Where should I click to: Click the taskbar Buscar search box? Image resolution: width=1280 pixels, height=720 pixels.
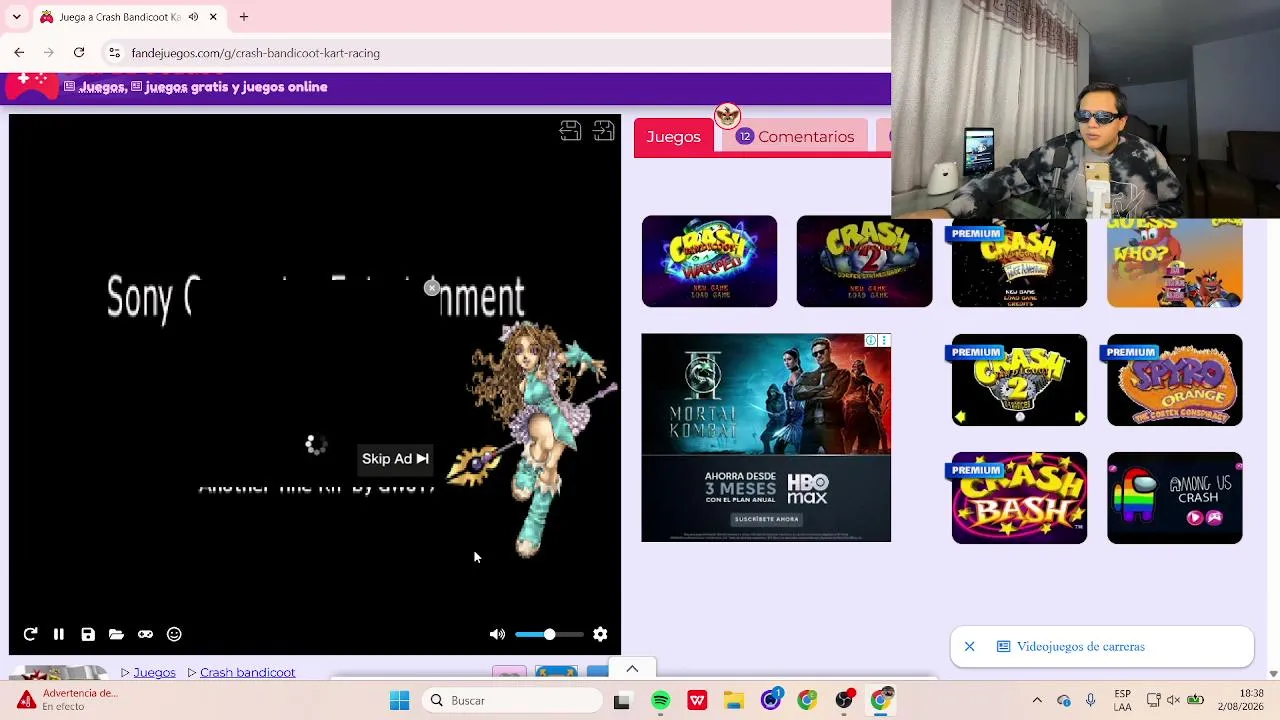click(513, 701)
